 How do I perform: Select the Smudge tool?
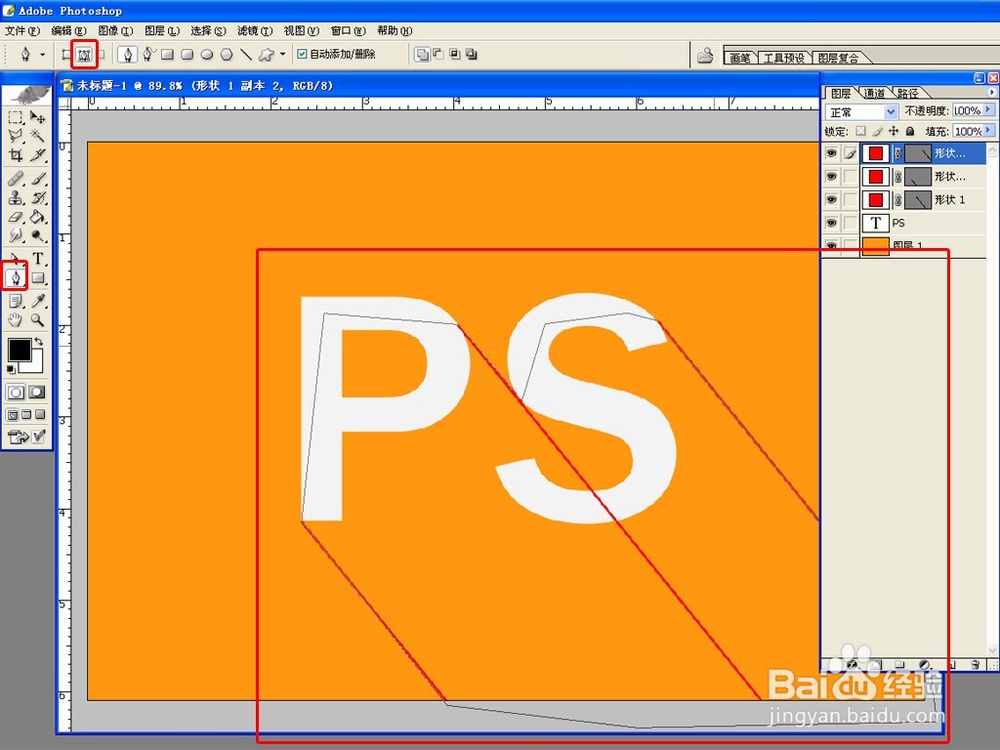pos(15,236)
